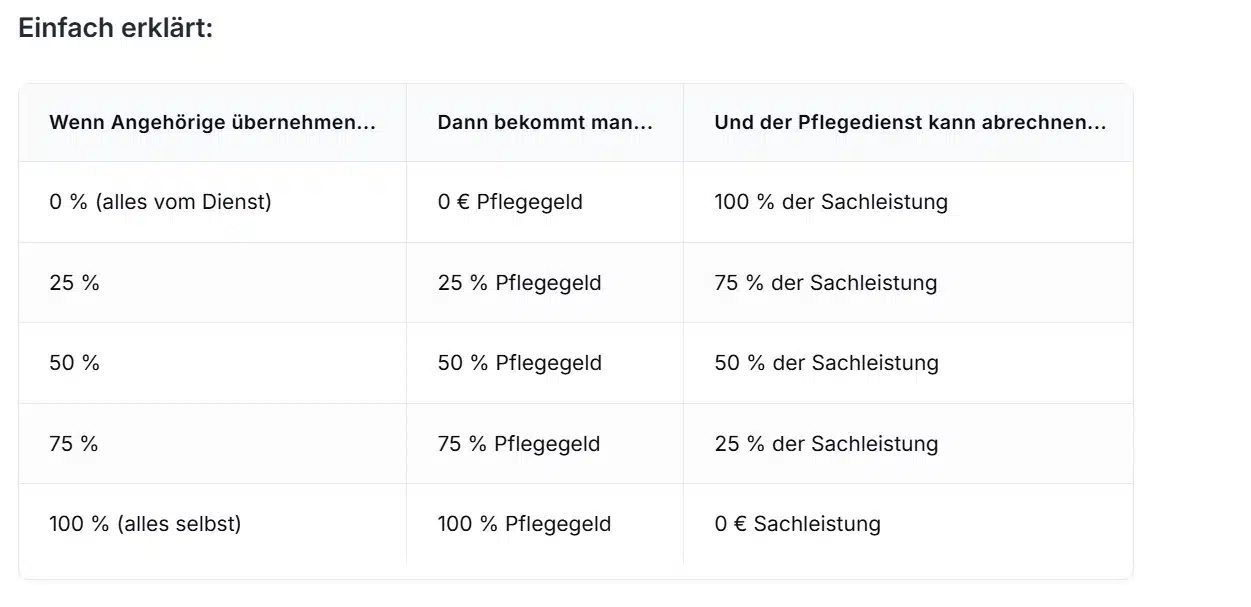Click the 'Dann bekommt man...' column header
The width and height of the screenshot is (1251, 607).
click(x=545, y=123)
